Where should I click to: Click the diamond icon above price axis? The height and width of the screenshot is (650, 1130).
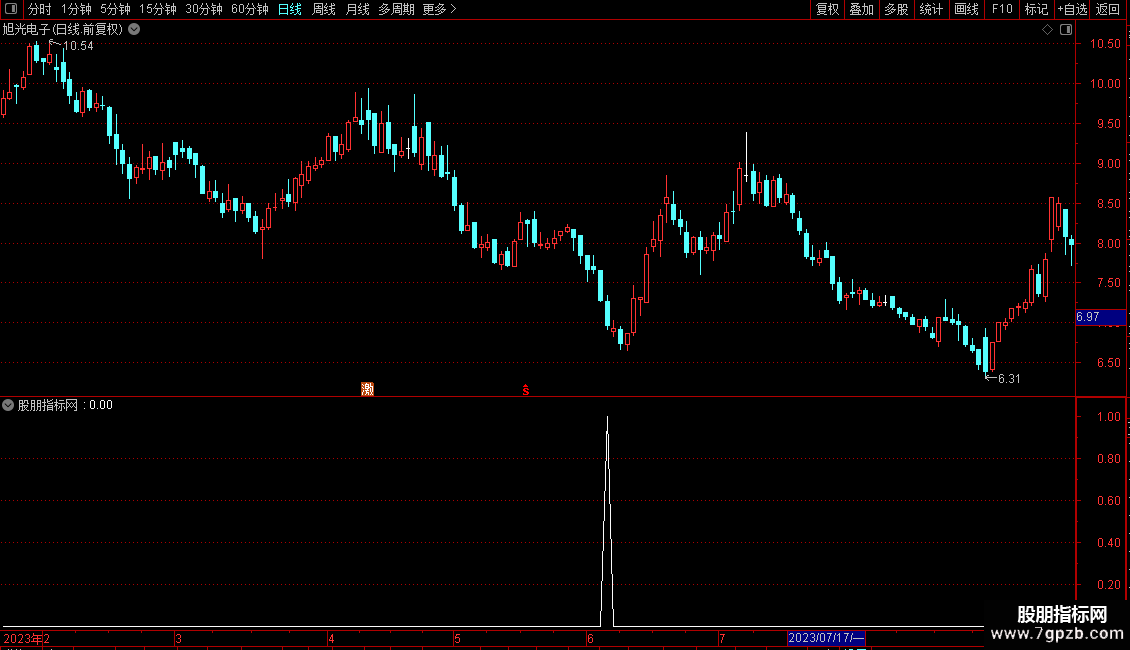point(1048,30)
